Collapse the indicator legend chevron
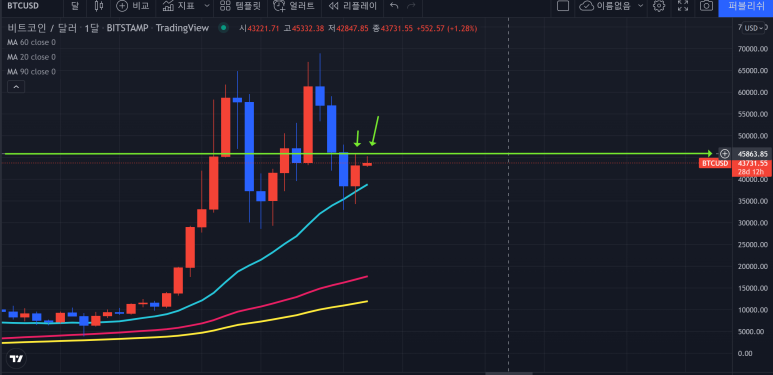773x375 pixels. [16, 87]
